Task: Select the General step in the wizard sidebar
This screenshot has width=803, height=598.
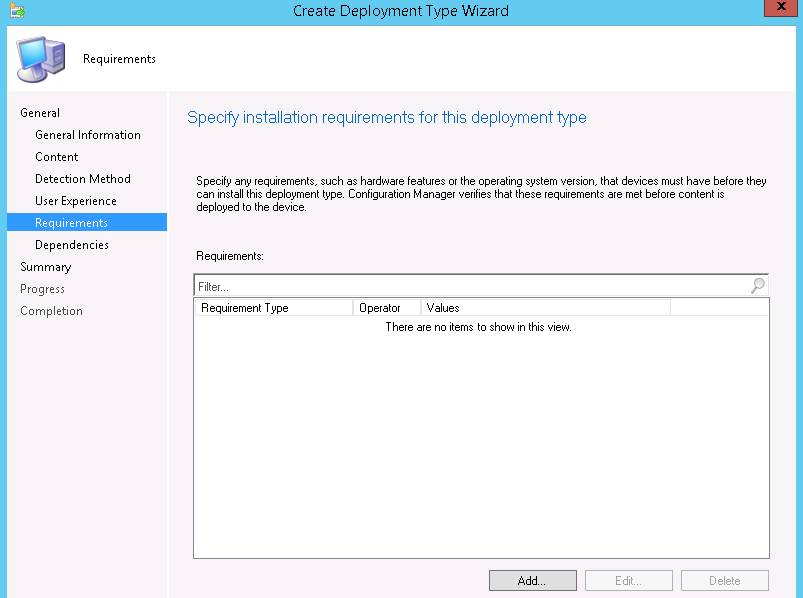Action: [x=40, y=112]
